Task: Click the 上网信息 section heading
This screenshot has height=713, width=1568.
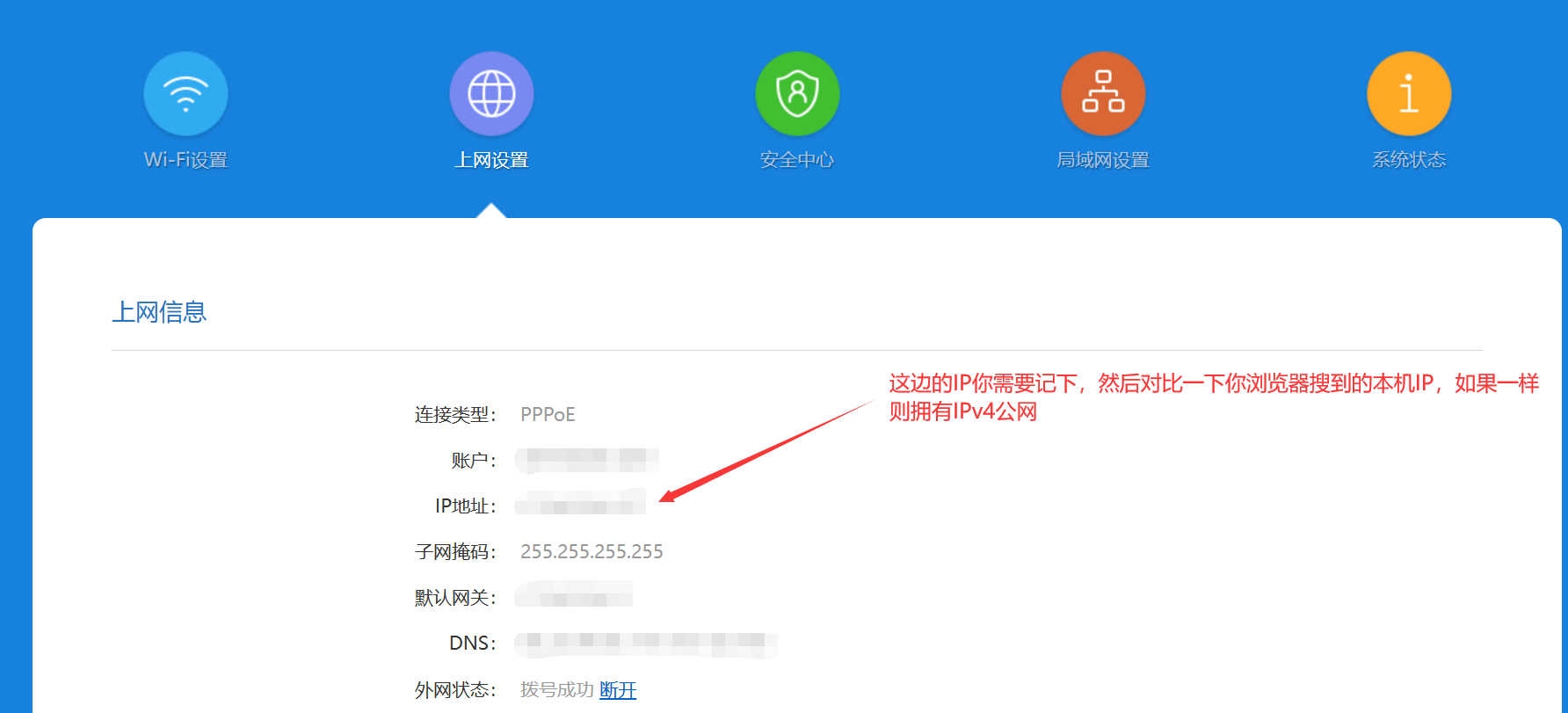Action: (159, 312)
